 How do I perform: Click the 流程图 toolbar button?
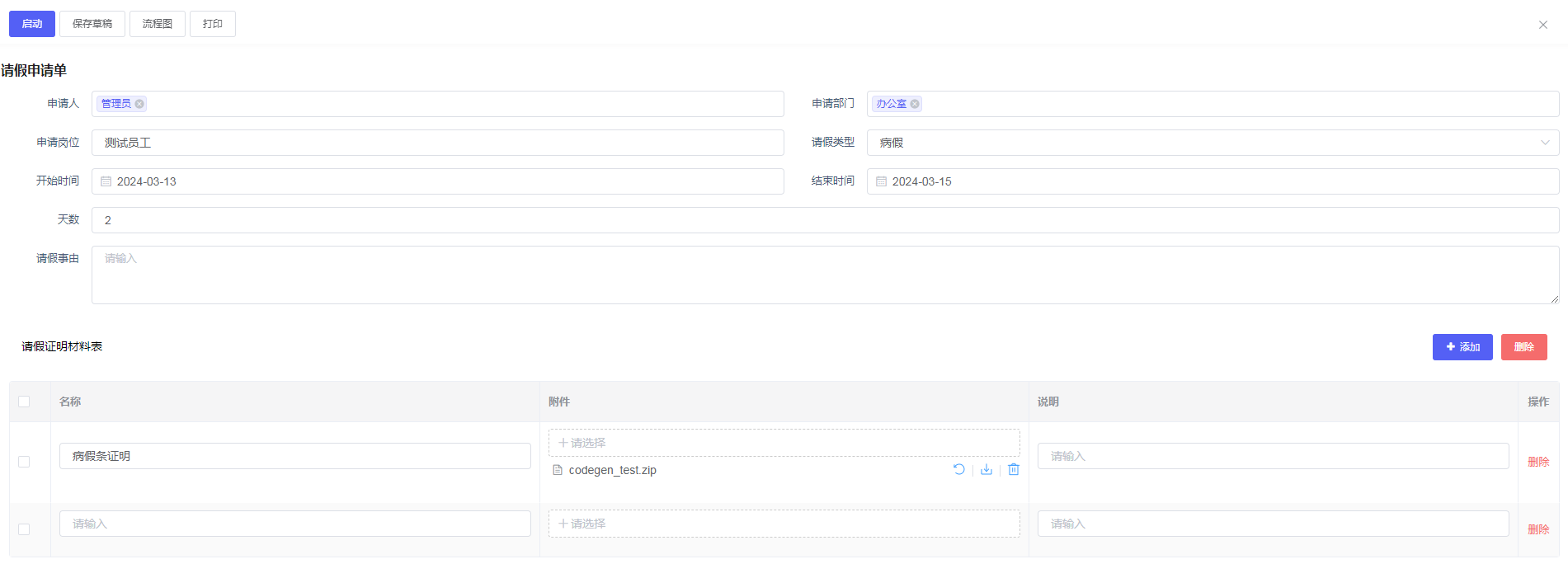point(157,24)
